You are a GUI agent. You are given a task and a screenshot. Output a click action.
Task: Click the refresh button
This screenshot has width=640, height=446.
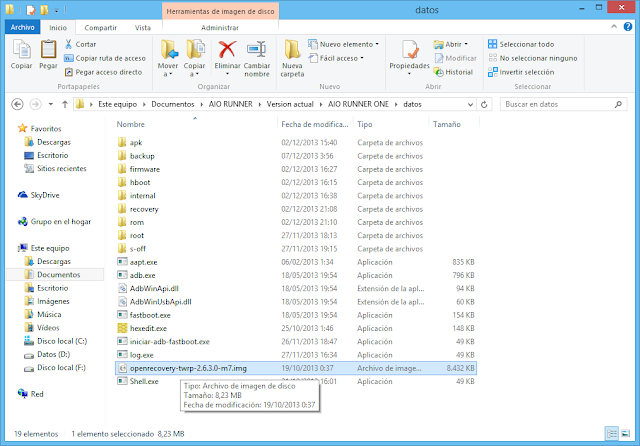[484, 104]
